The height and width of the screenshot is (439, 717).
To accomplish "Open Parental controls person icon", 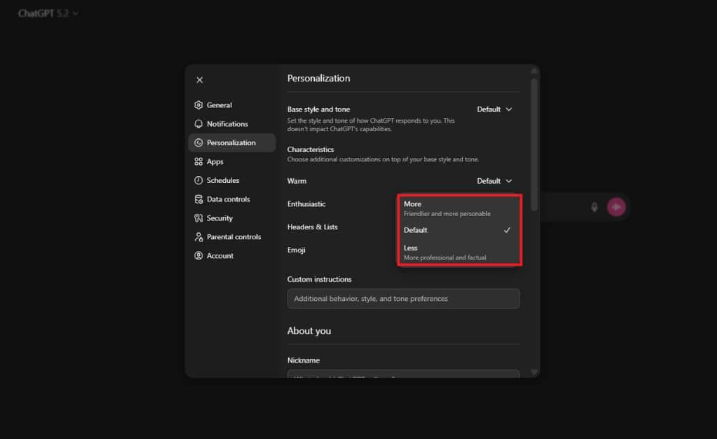I will pyautogui.click(x=199, y=237).
